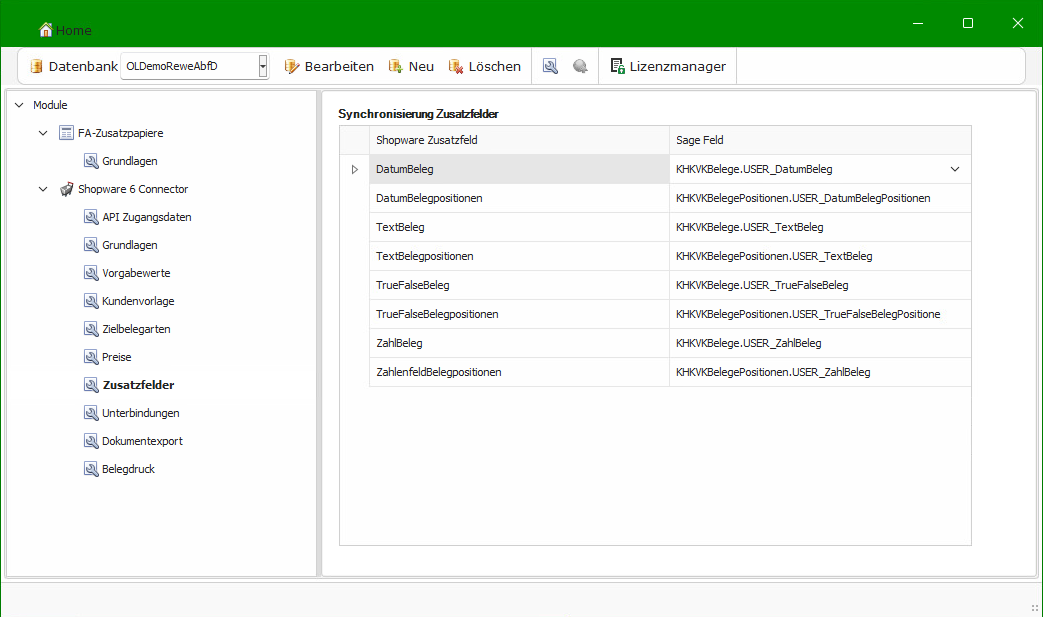Image resolution: width=1043 pixels, height=617 pixels.
Task: Click the Kundenvorlage icon
Action: (x=91, y=301)
